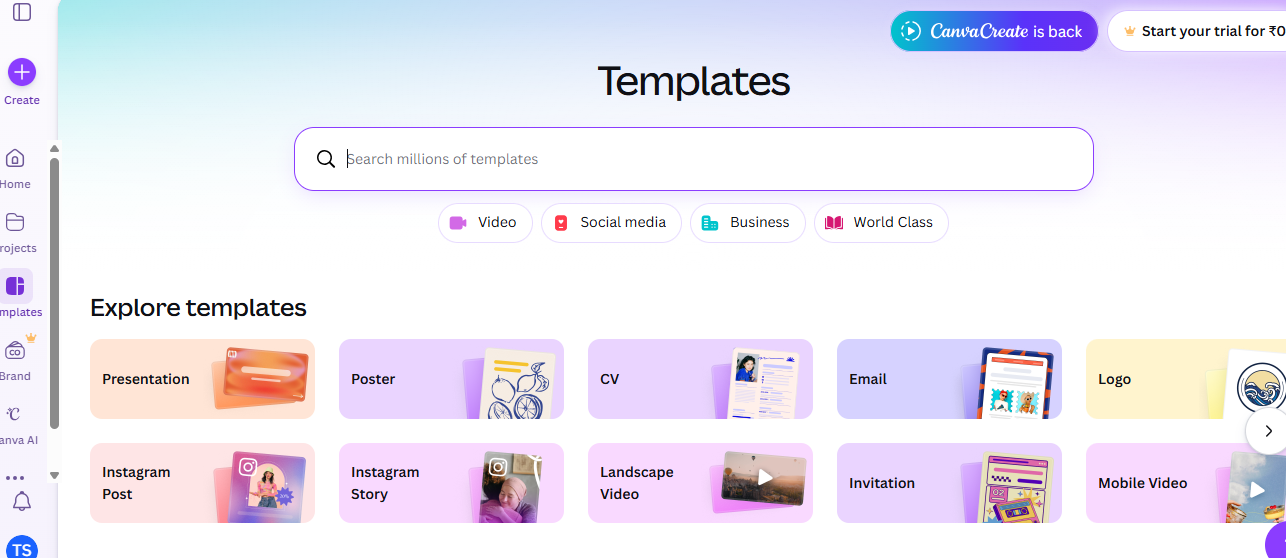Click the Search millions of templates field

pyautogui.click(x=694, y=159)
